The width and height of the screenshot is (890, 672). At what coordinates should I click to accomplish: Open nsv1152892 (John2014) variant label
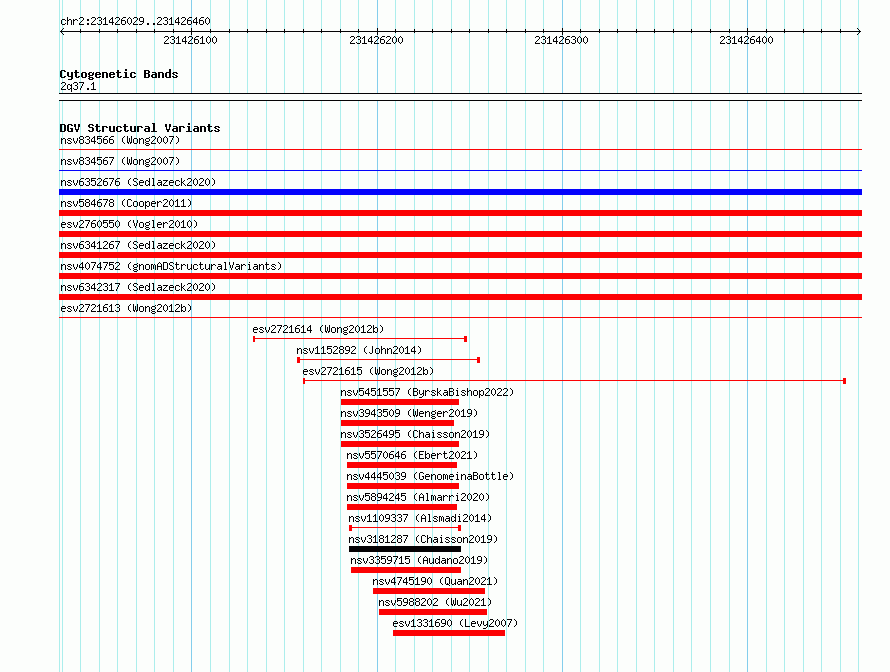[x=359, y=350]
